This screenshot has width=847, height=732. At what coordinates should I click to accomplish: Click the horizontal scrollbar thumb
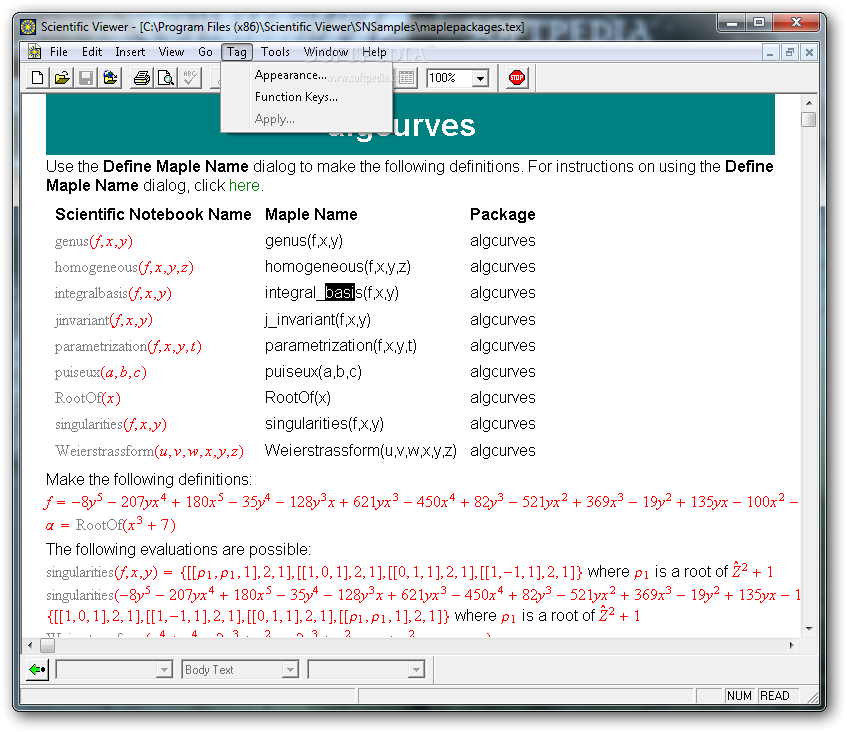coord(47,645)
